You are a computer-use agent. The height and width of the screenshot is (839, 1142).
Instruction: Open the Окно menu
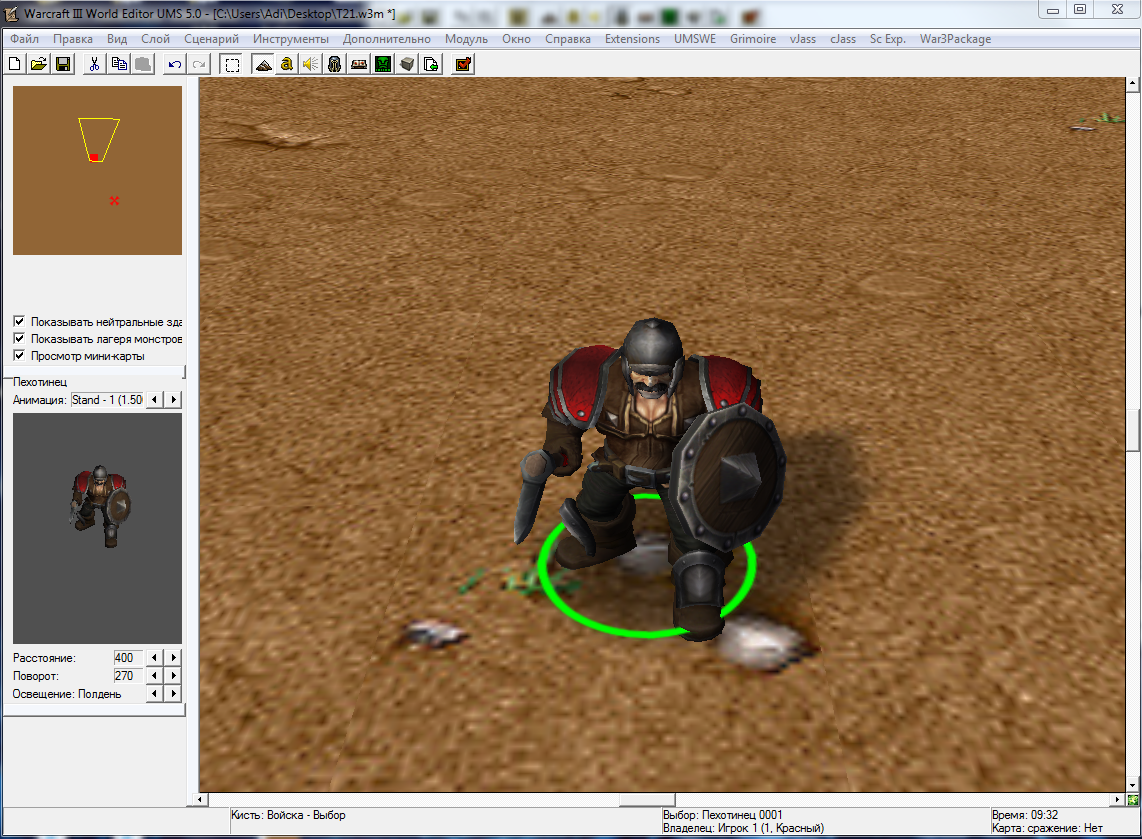click(516, 39)
